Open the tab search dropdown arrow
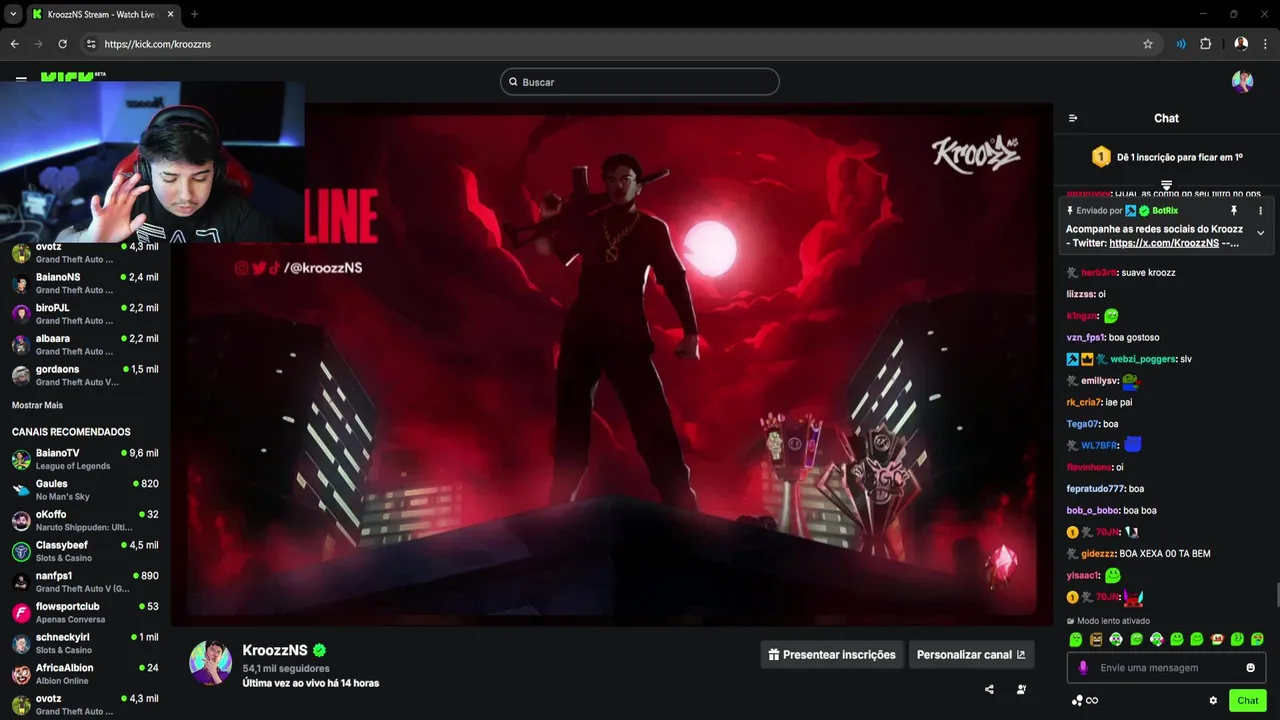Image resolution: width=1280 pixels, height=720 pixels. tap(13, 14)
